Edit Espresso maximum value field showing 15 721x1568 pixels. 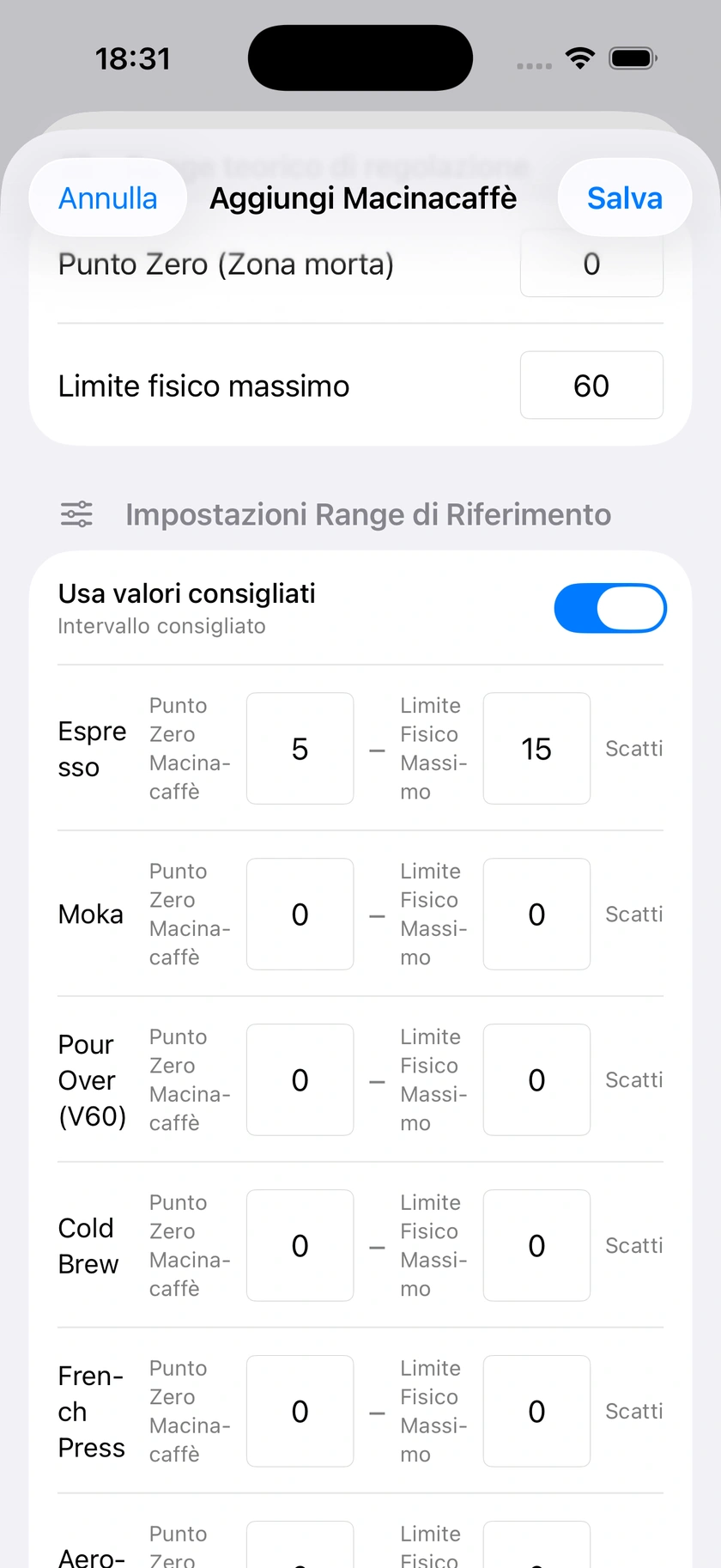pyautogui.click(x=536, y=749)
